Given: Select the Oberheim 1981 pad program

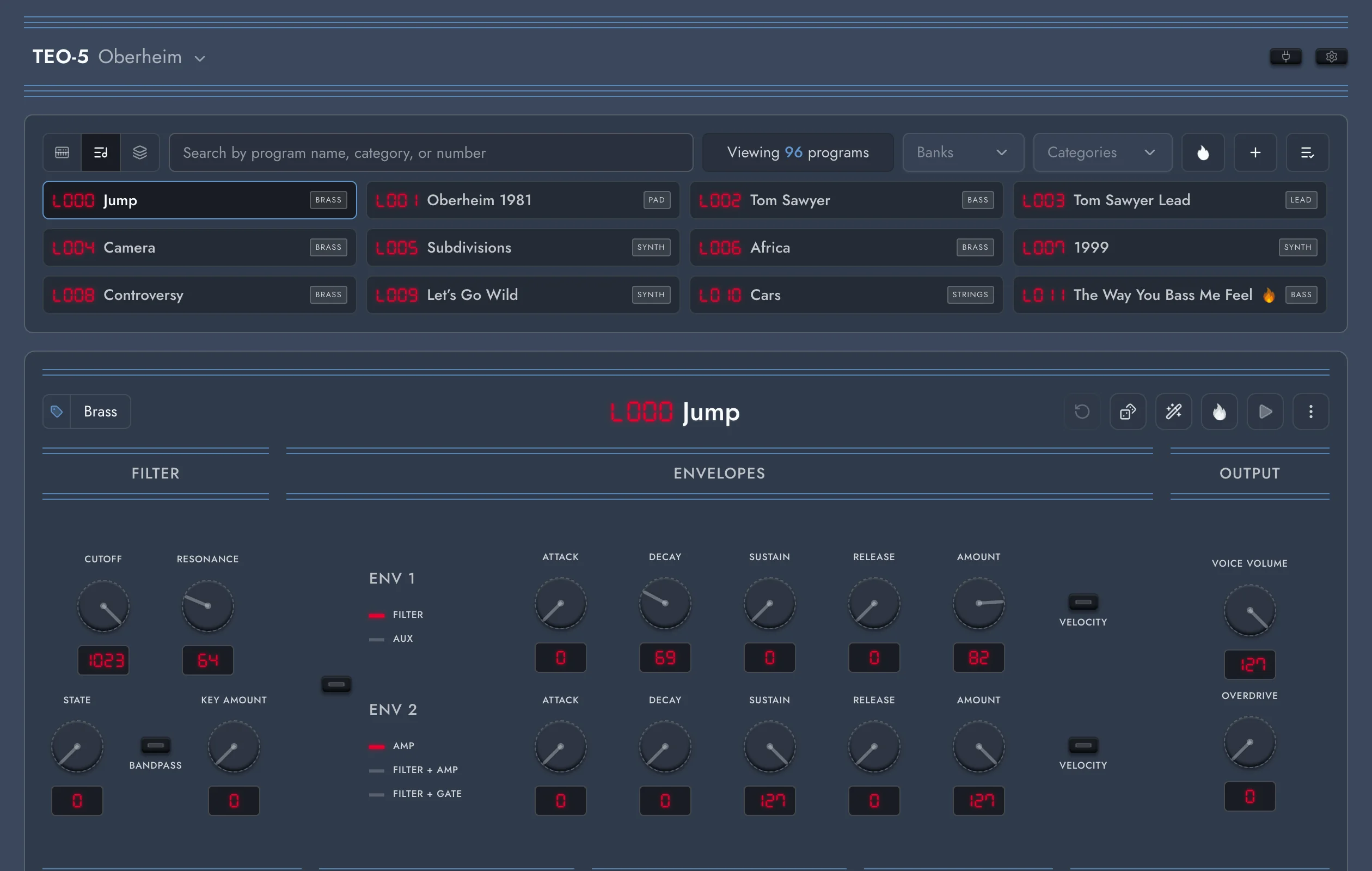Looking at the screenshot, I should click(x=523, y=200).
